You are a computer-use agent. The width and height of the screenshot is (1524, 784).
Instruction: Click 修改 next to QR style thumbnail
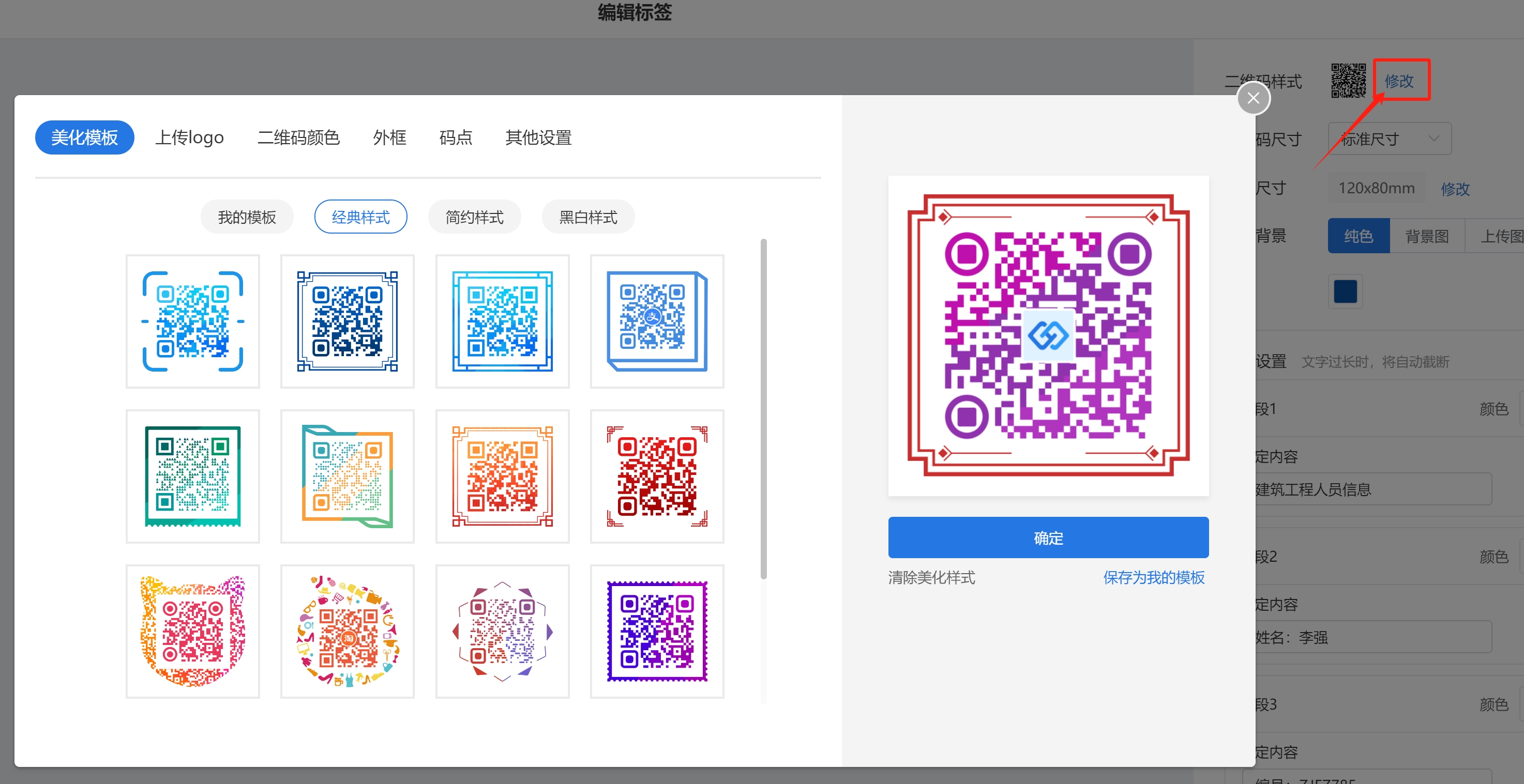tap(1399, 81)
